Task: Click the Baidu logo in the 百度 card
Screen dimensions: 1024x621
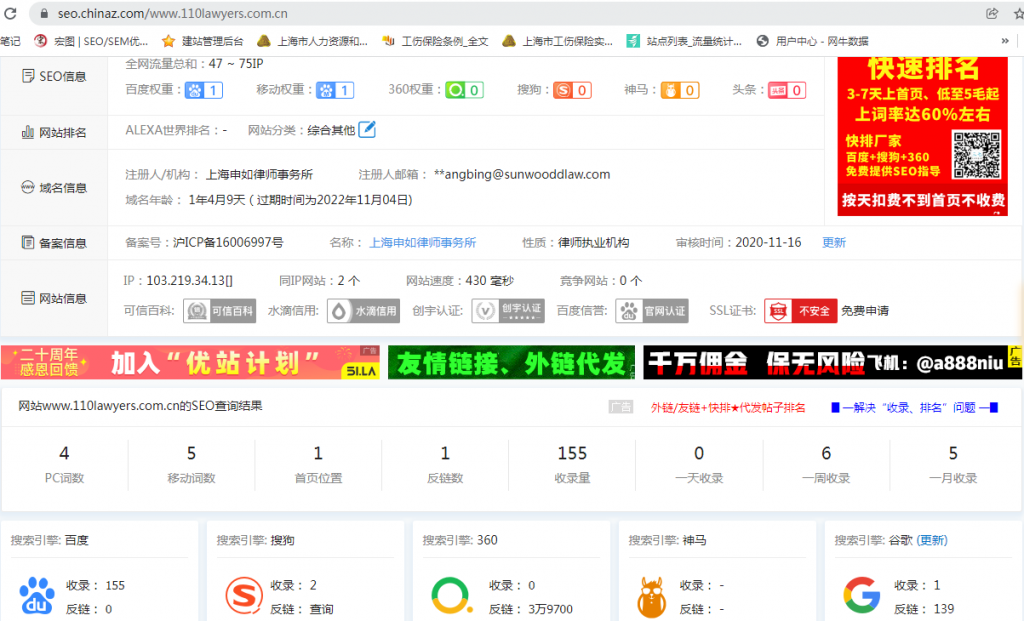Action: (x=37, y=596)
